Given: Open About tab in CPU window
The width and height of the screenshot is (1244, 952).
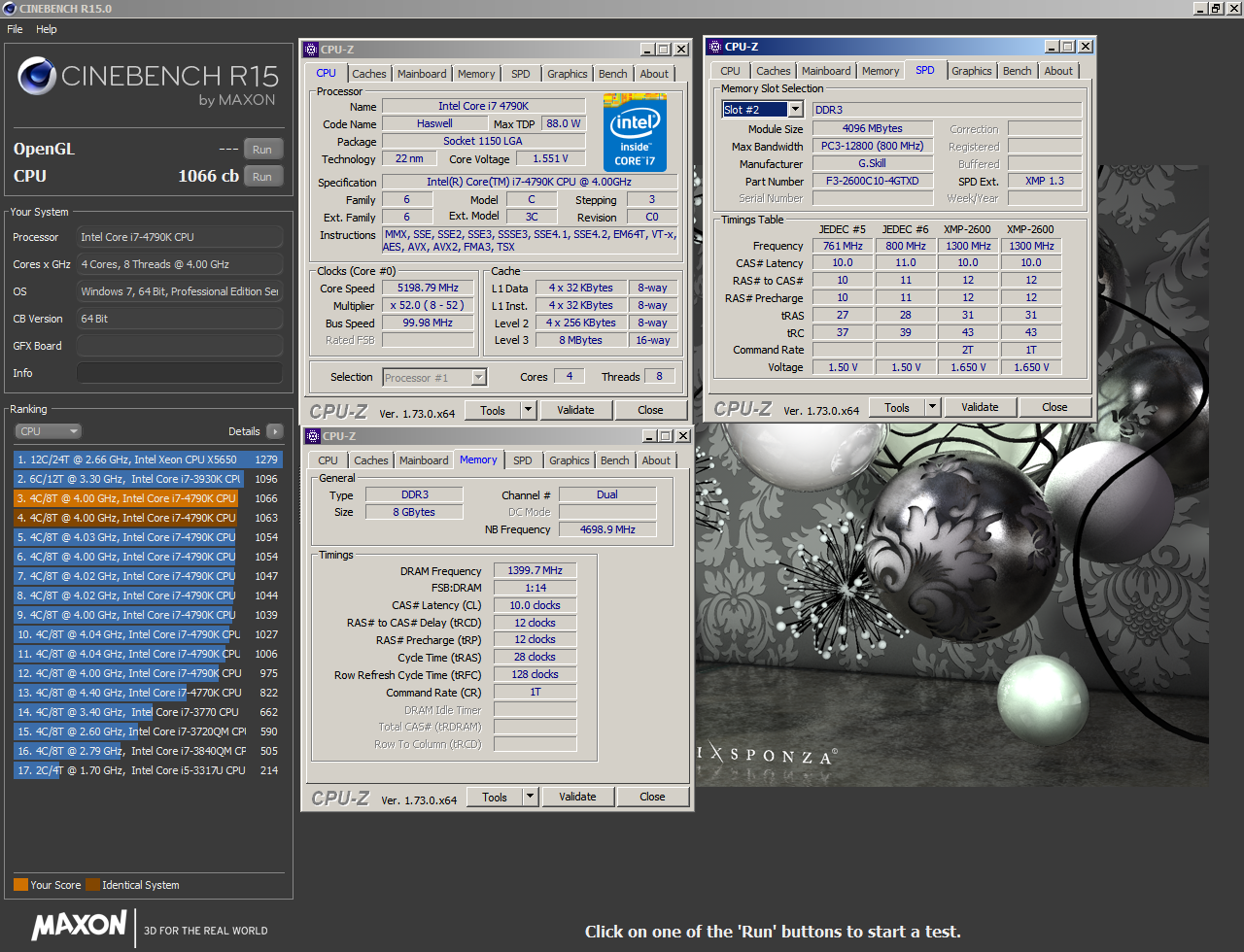Looking at the screenshot, I should tap(654, 74).
